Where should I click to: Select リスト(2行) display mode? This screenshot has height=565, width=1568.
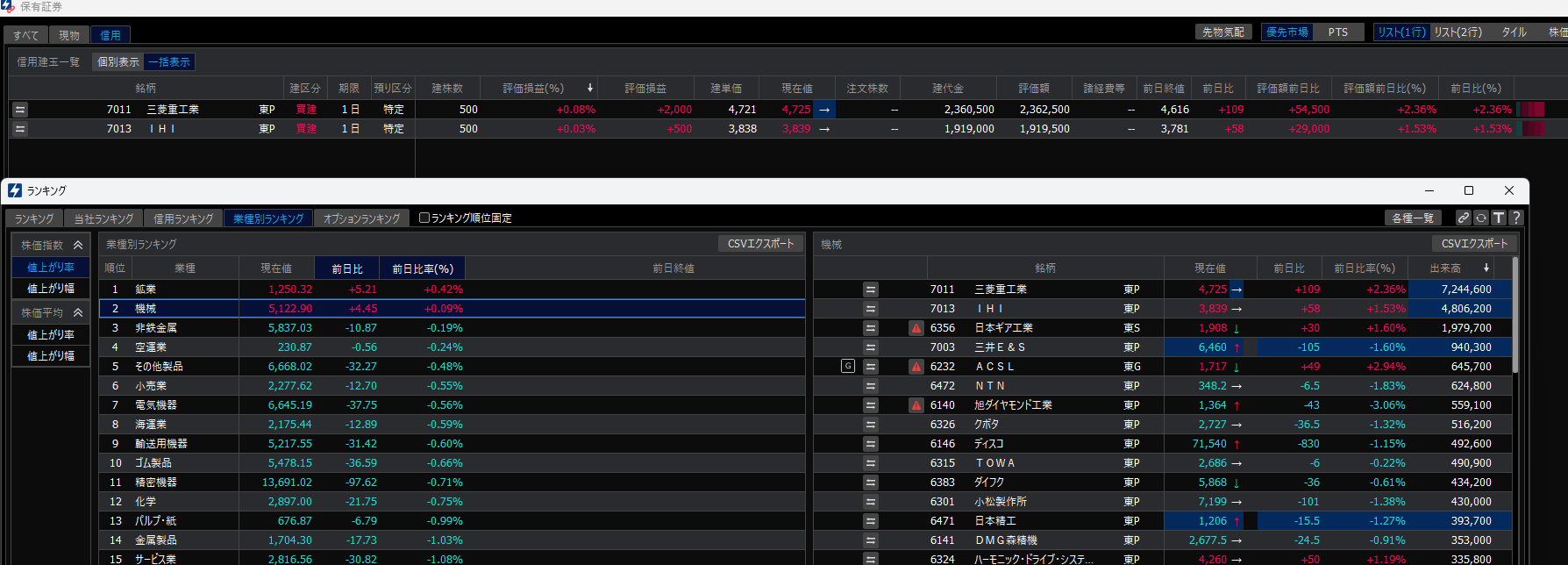(x=1458, y=32)
